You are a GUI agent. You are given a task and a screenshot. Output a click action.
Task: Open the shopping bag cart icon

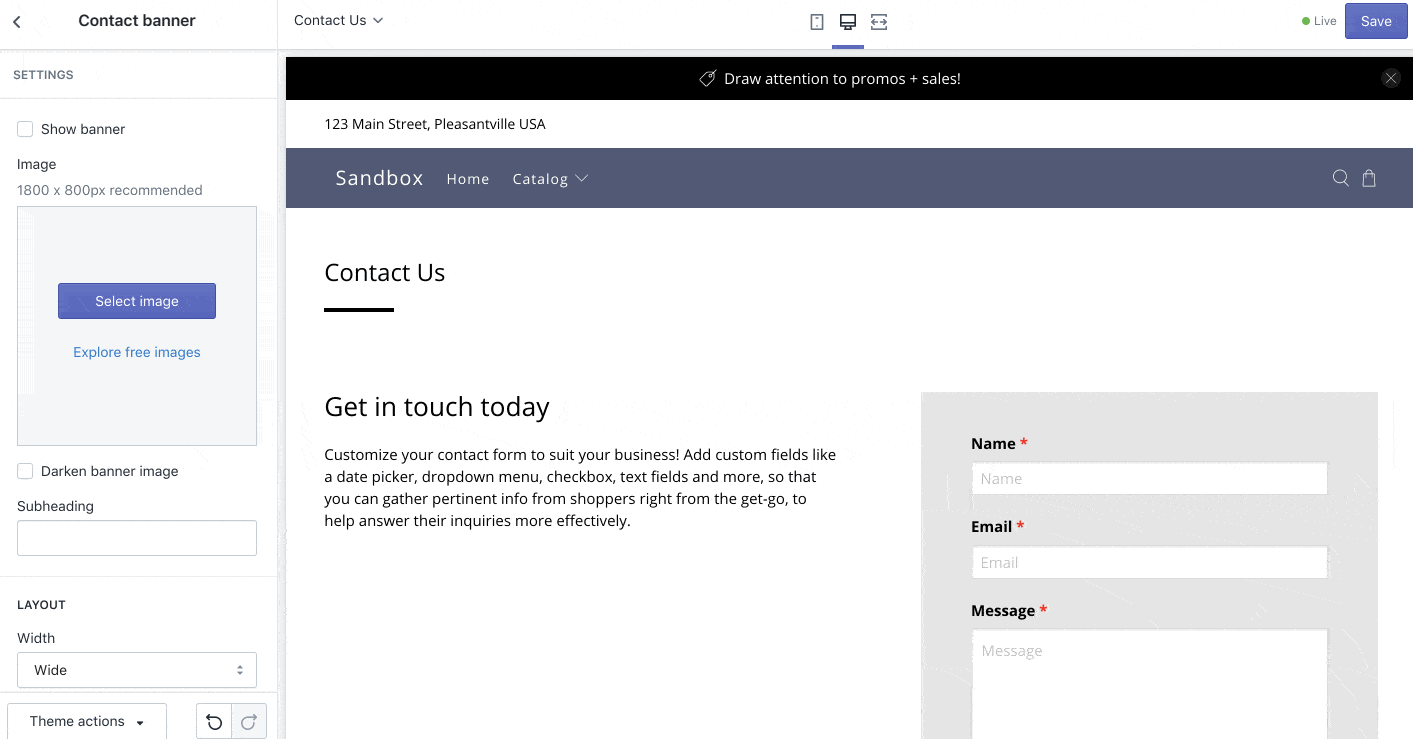click(x=1369, y=178)
